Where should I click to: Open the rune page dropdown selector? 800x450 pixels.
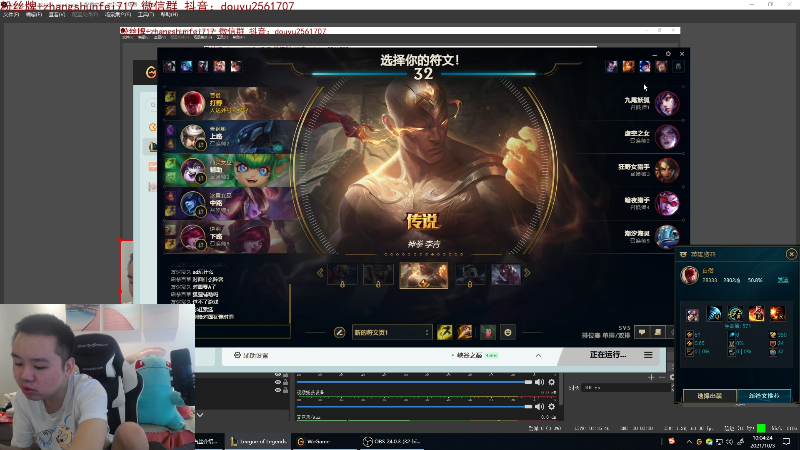coord(391,333)
